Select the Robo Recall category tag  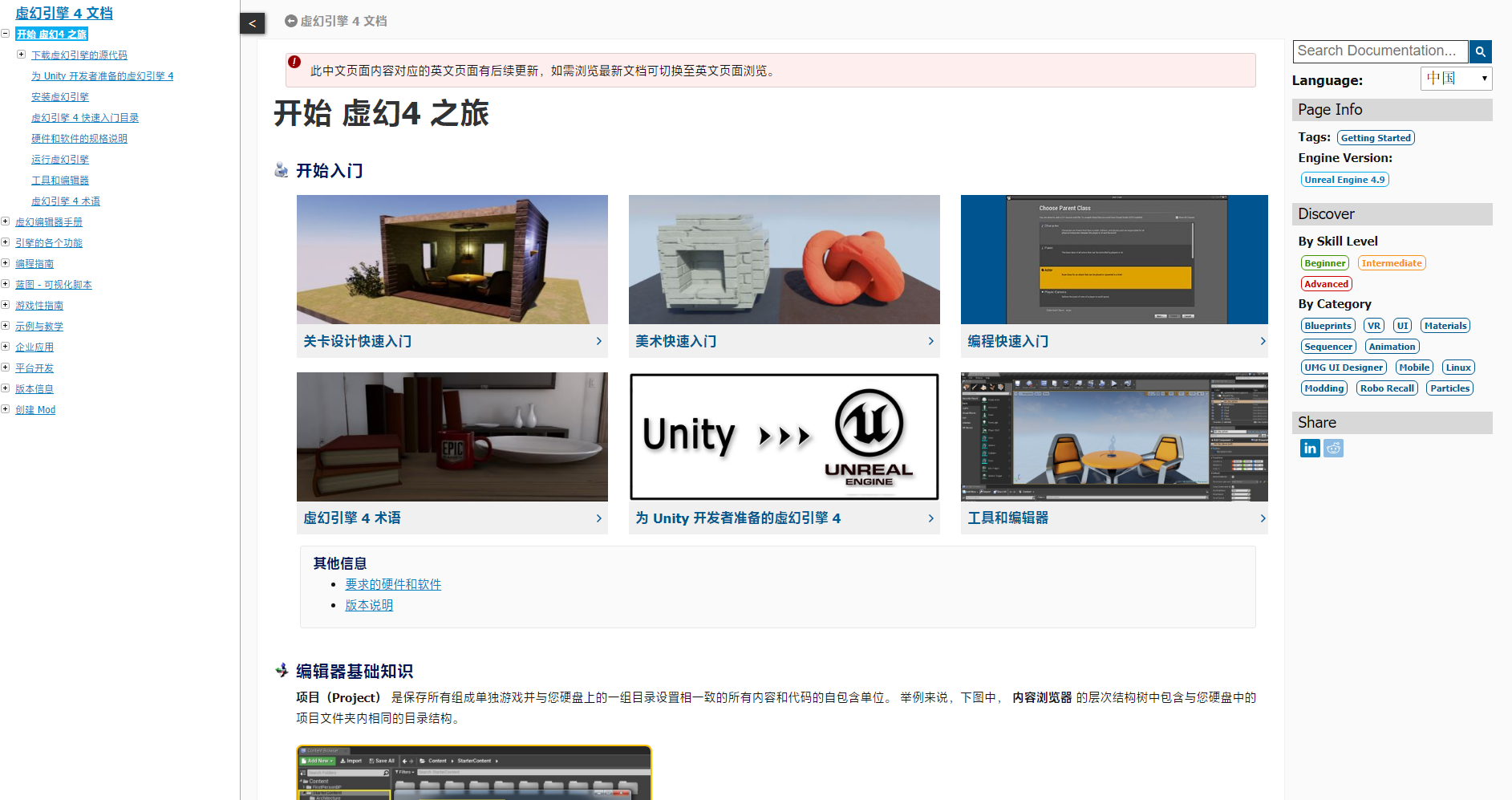point(1388,388)
